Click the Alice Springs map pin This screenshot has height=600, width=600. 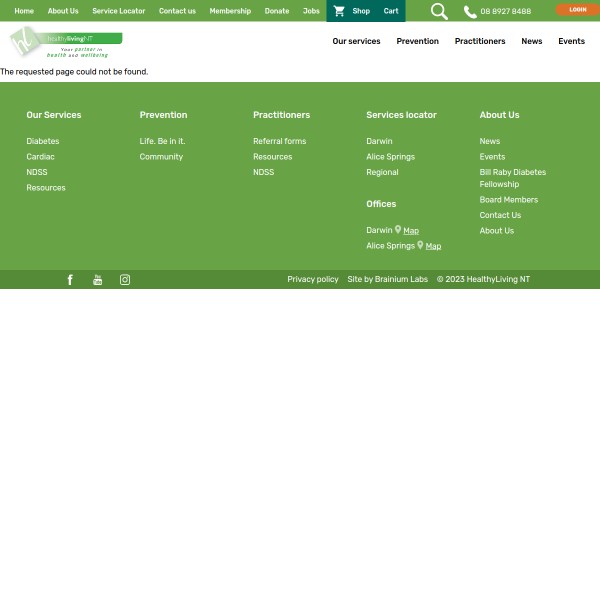click(420, 245)
